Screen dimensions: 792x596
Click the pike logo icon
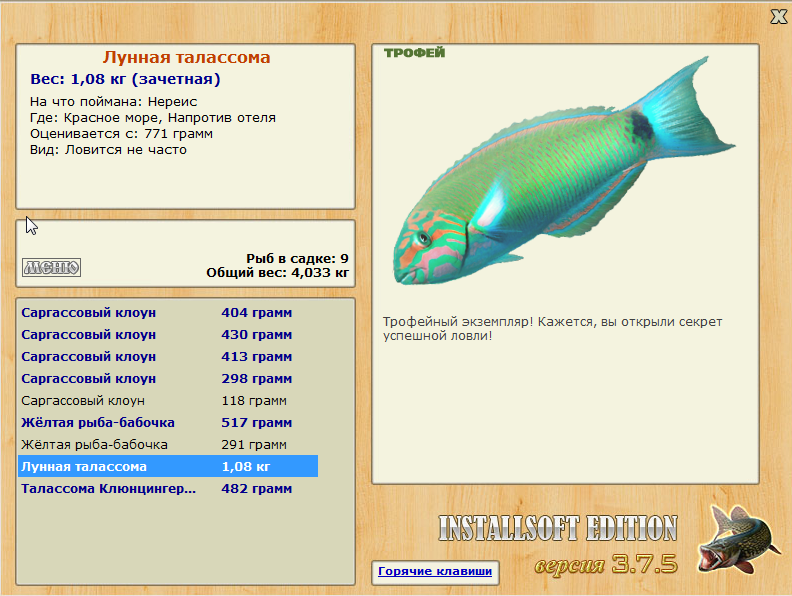pos(739,540)
